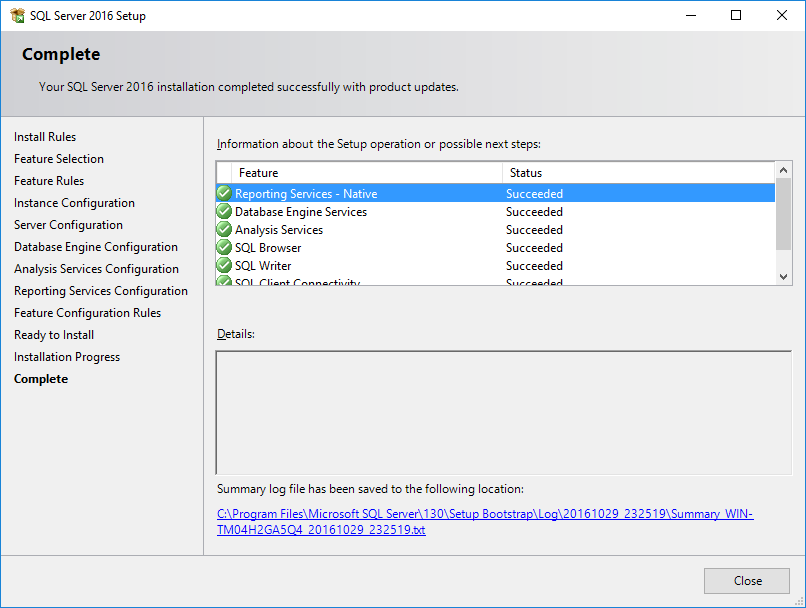This screenshot has height=608, width=806.
Task: Click Succeeded status for Analysis Services
Action: (534, 230)
